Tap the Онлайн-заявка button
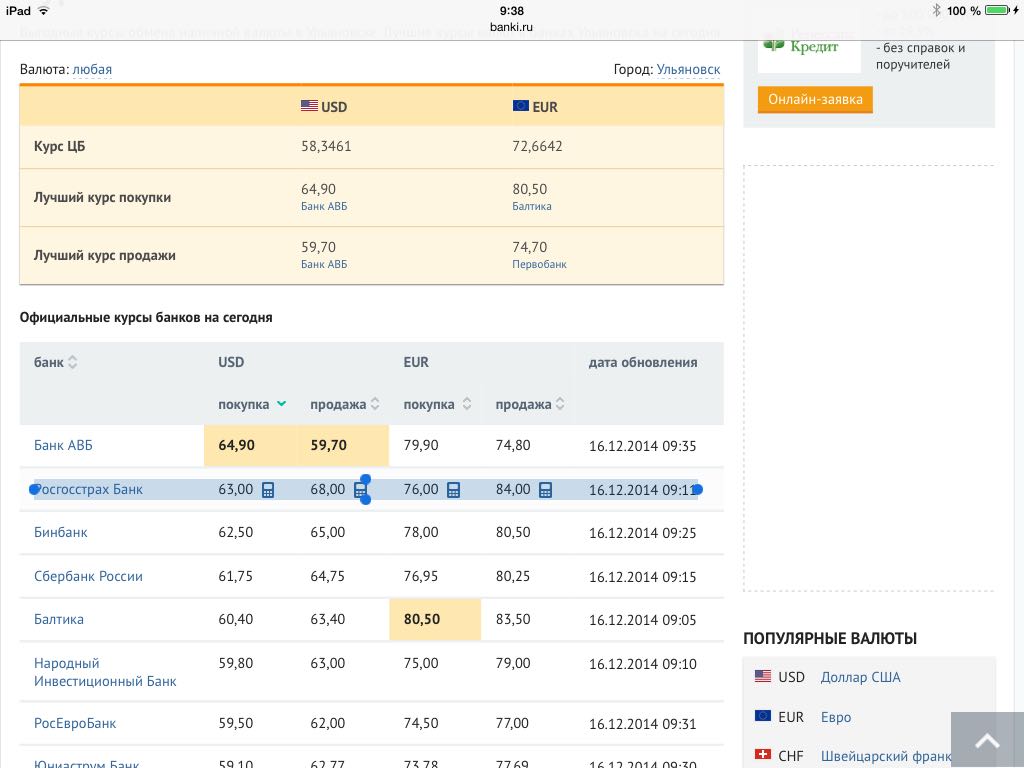 (815, 100)
